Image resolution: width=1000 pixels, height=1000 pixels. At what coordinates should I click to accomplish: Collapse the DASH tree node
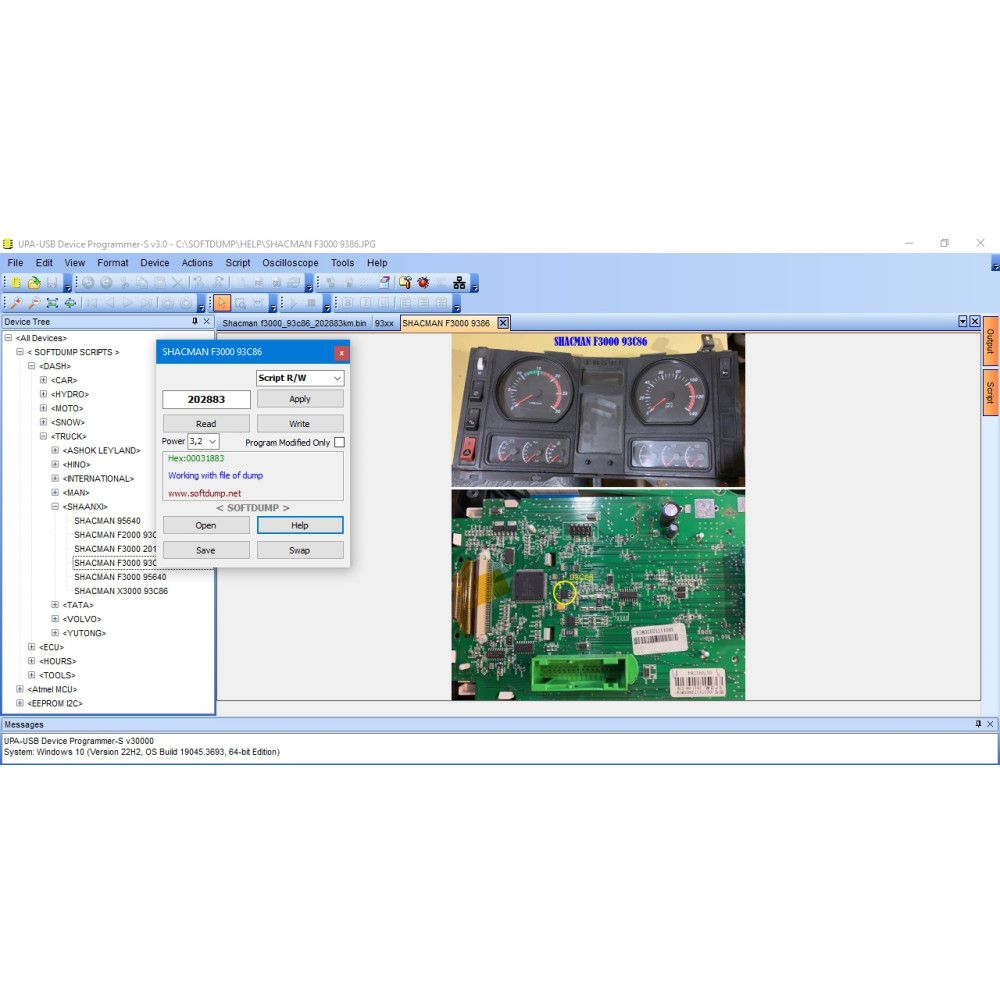click(31, 366)
